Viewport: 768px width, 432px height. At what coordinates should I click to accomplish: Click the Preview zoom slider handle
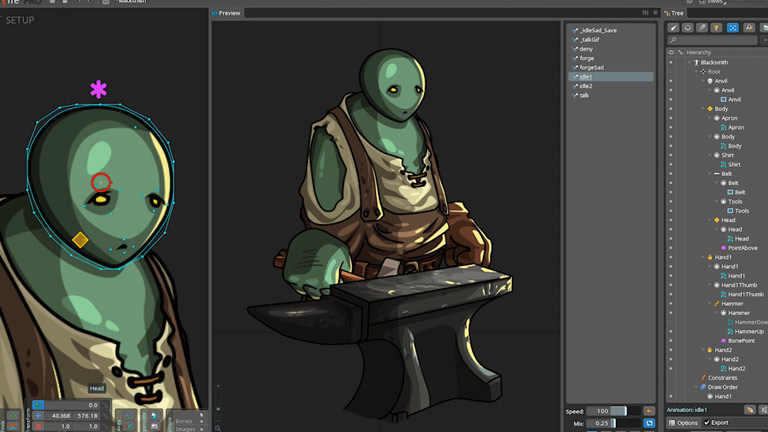click(218, 409)
